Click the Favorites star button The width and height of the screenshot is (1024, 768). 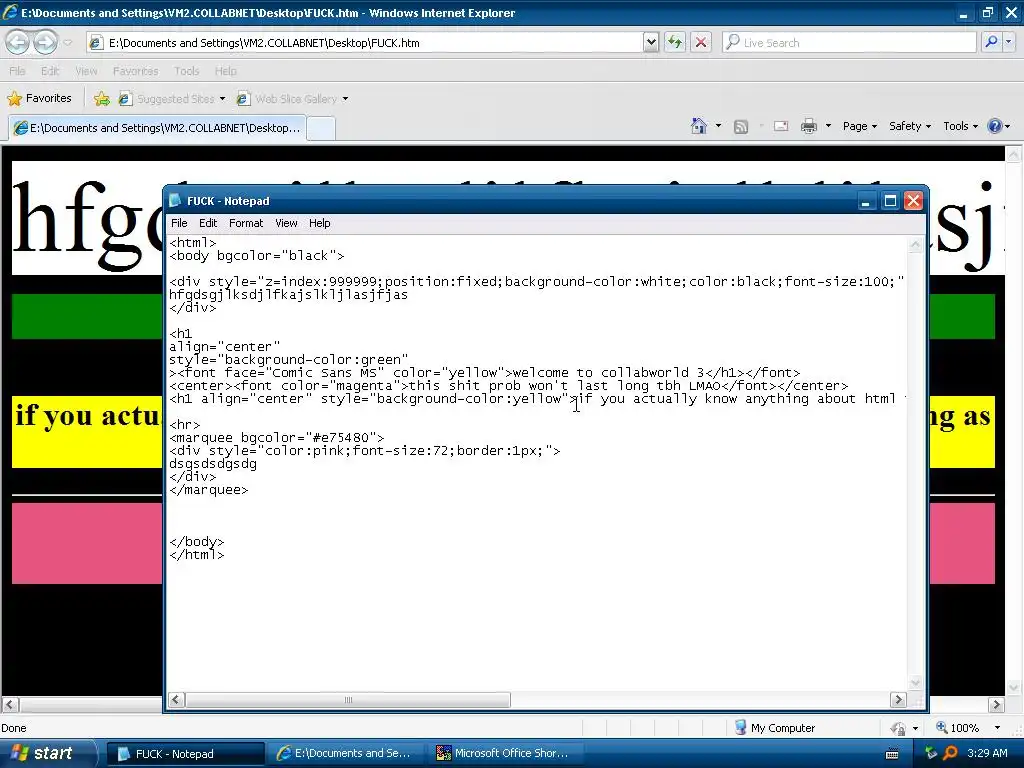(x=39, y=99)
